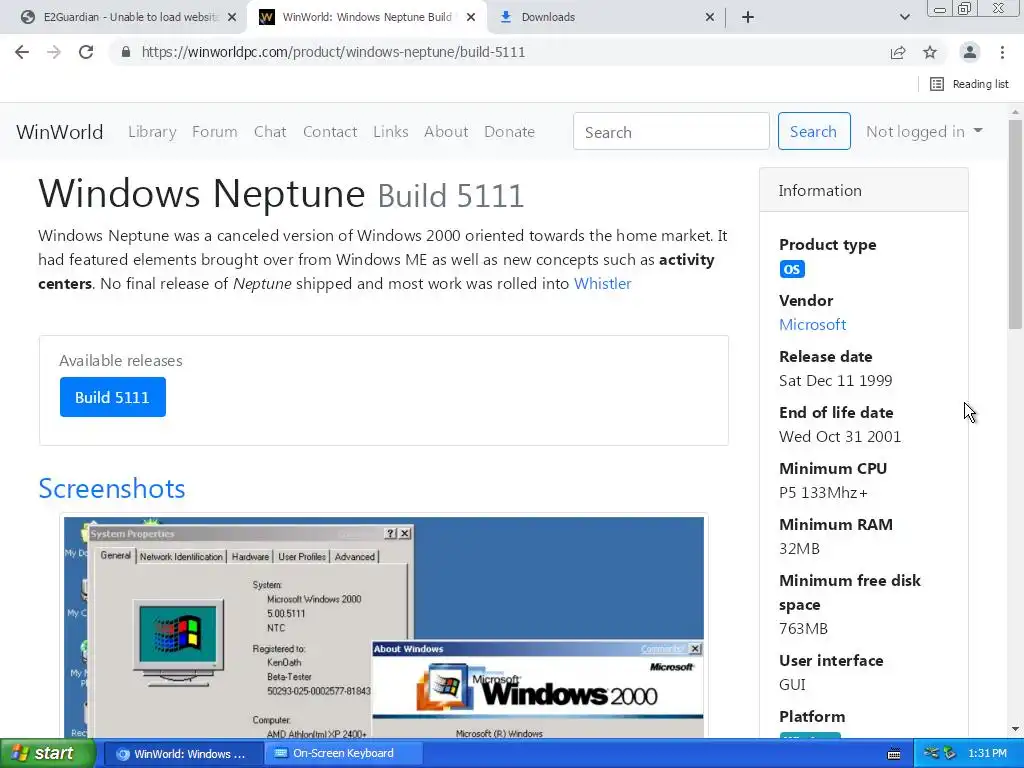The image size is (1024, 768).
Task: Click the 1:31 PM clock
Action: point(987,754)
